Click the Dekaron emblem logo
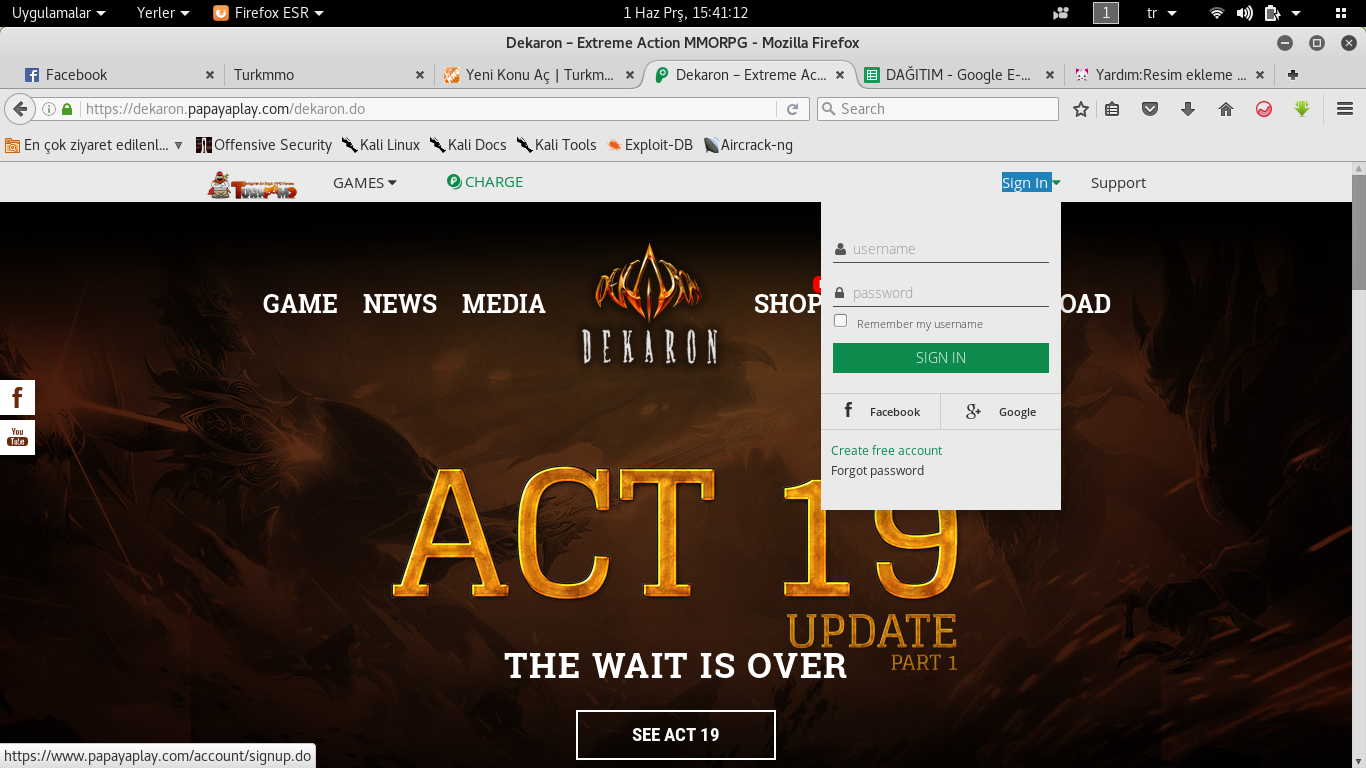 click(x=650, y=303)
